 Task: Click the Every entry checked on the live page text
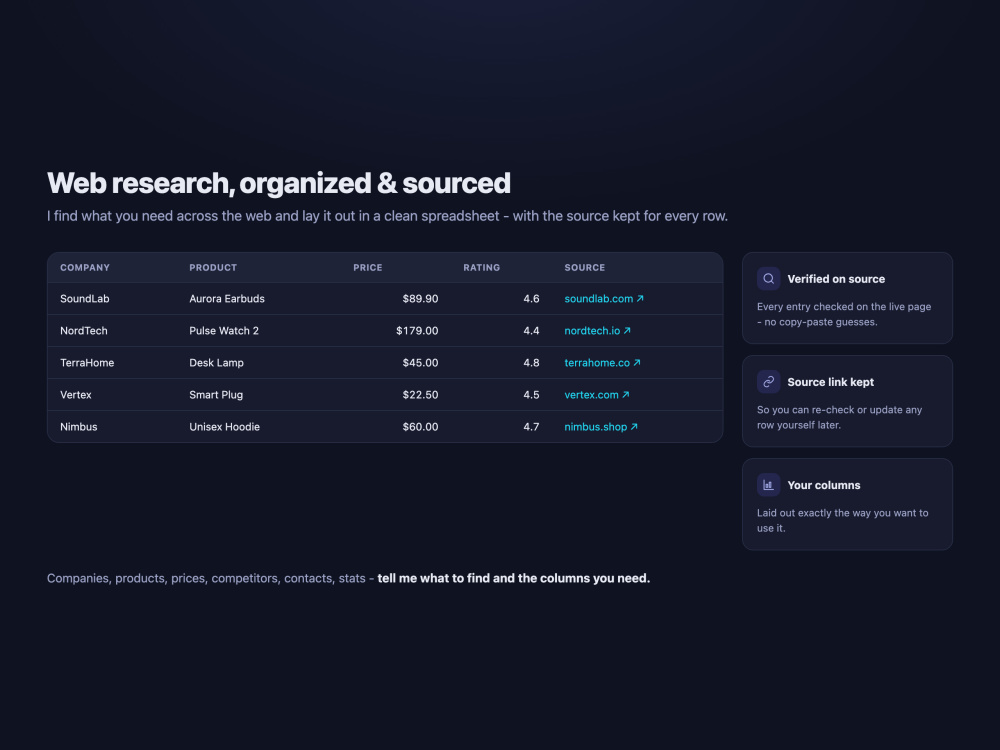pos(844,314)
